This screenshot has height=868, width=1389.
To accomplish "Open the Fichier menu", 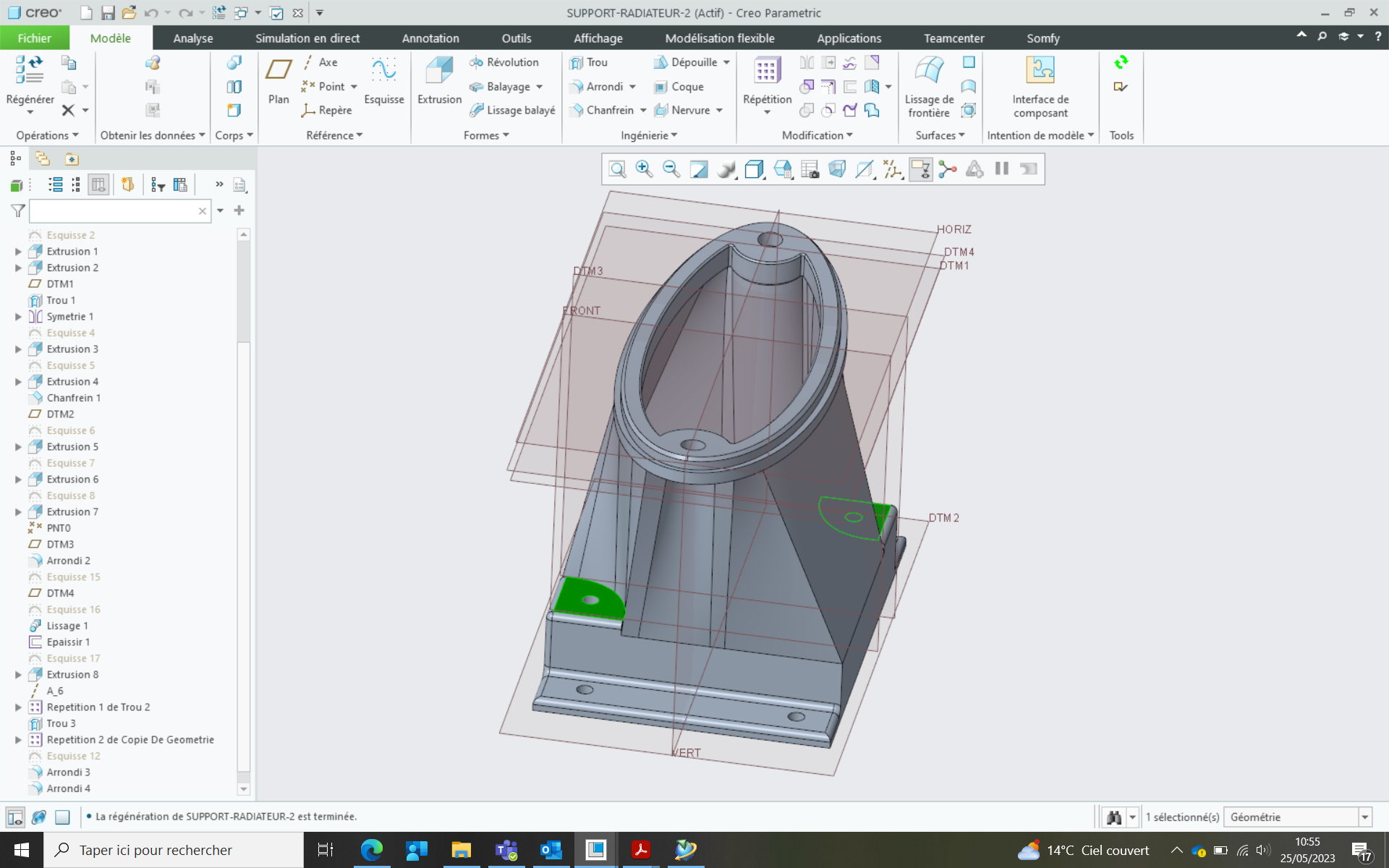I will coord(34,38).
